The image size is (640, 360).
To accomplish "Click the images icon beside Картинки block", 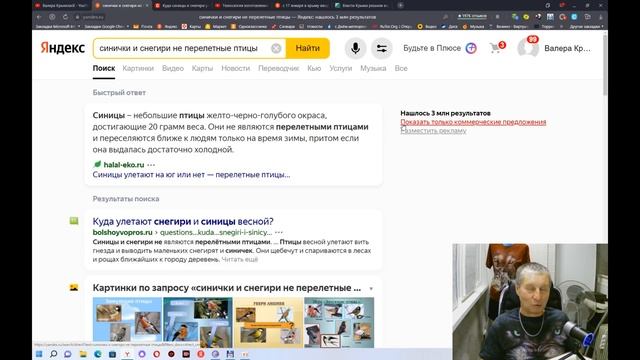I will click(74, 287).
